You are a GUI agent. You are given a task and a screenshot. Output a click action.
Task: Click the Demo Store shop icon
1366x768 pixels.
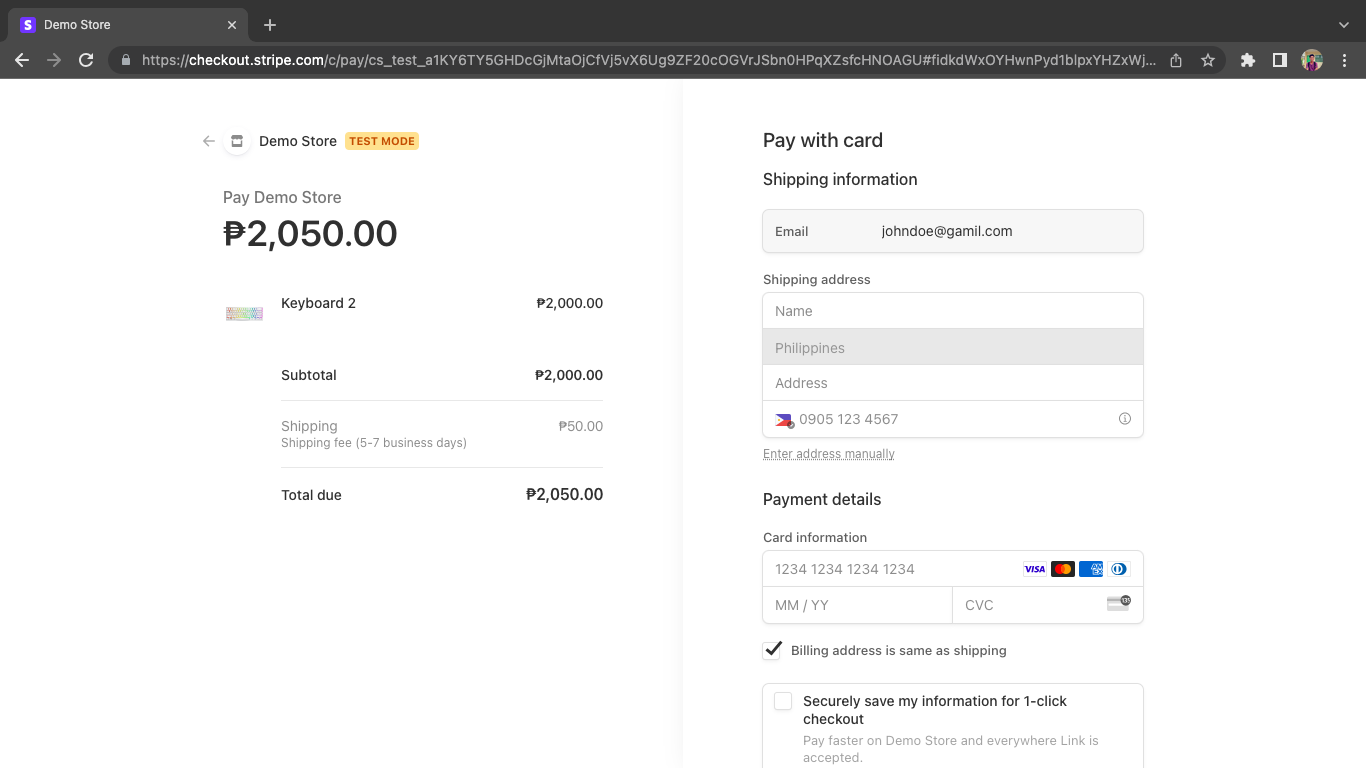pos(237,141)
